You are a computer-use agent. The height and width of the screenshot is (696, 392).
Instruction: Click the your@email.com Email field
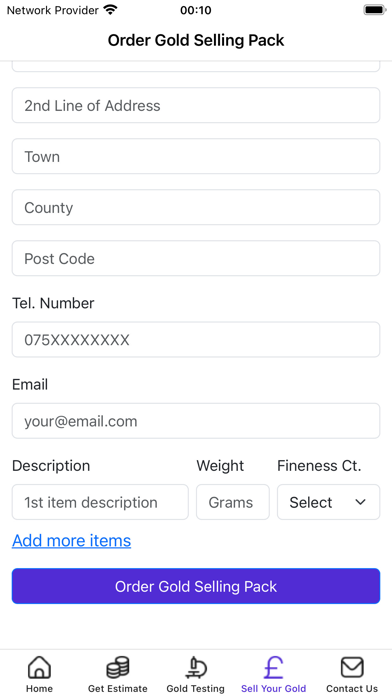click(x=196, y=421)
